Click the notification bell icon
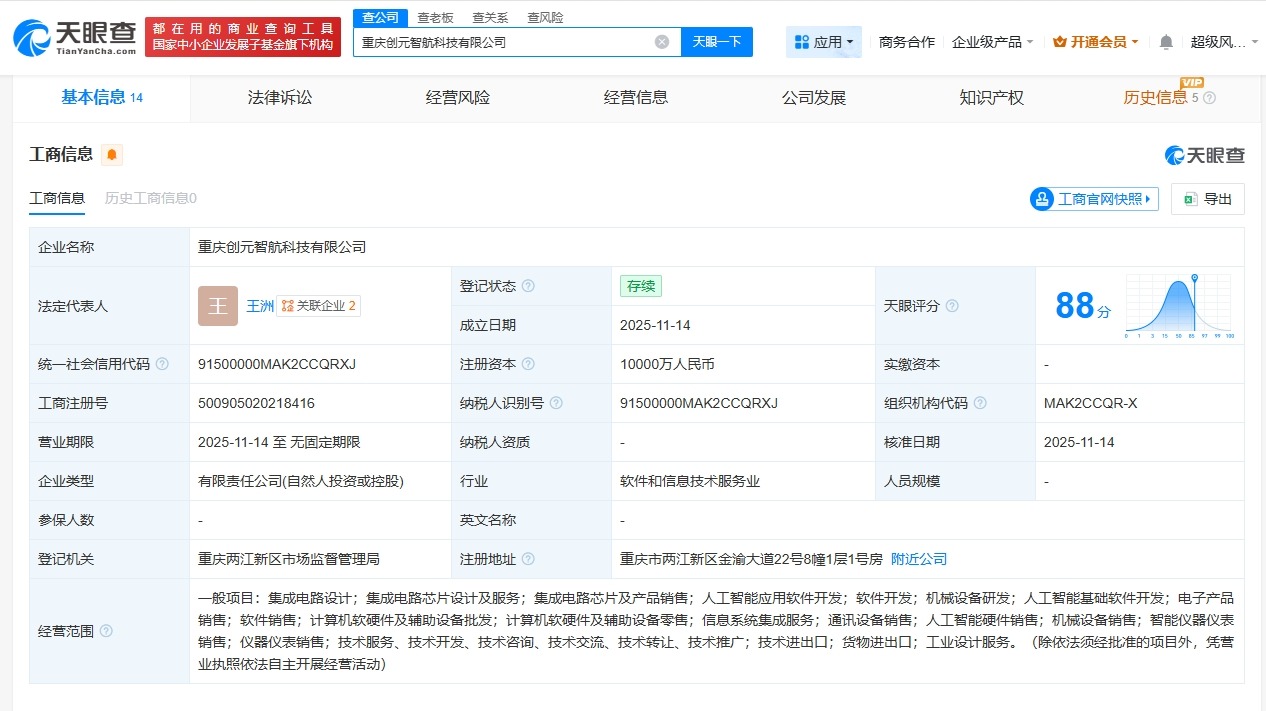 1164,41
